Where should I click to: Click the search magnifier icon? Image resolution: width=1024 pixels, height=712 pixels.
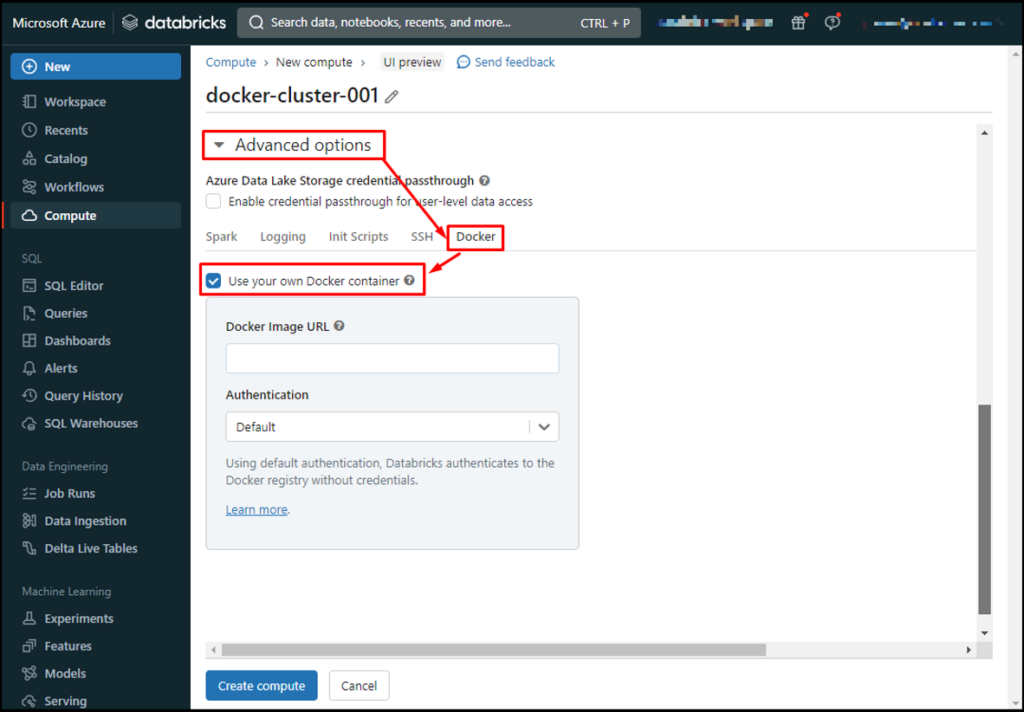pyautogui.click(x=256, y=23)
